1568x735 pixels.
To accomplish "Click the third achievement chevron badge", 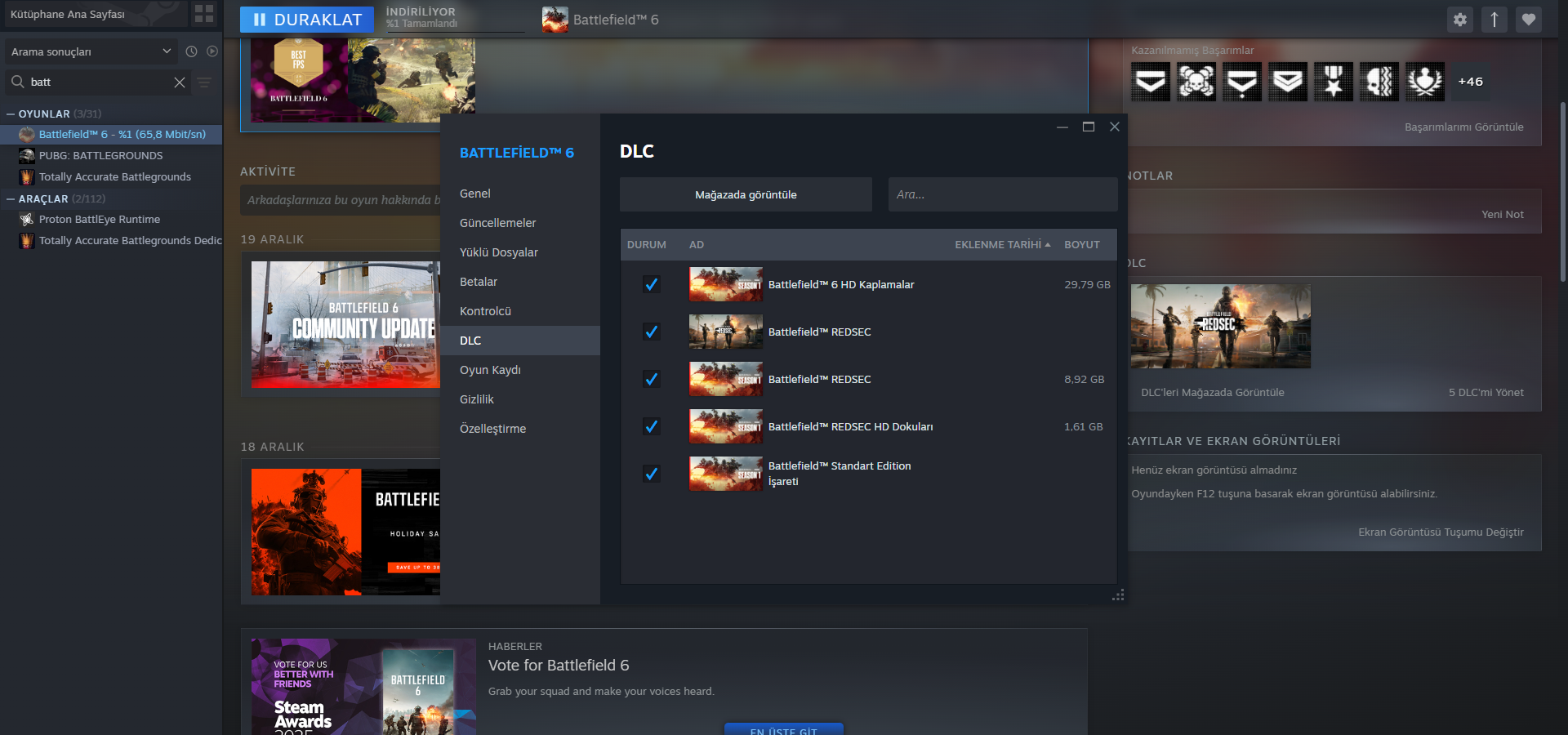I will (1242, 82).
